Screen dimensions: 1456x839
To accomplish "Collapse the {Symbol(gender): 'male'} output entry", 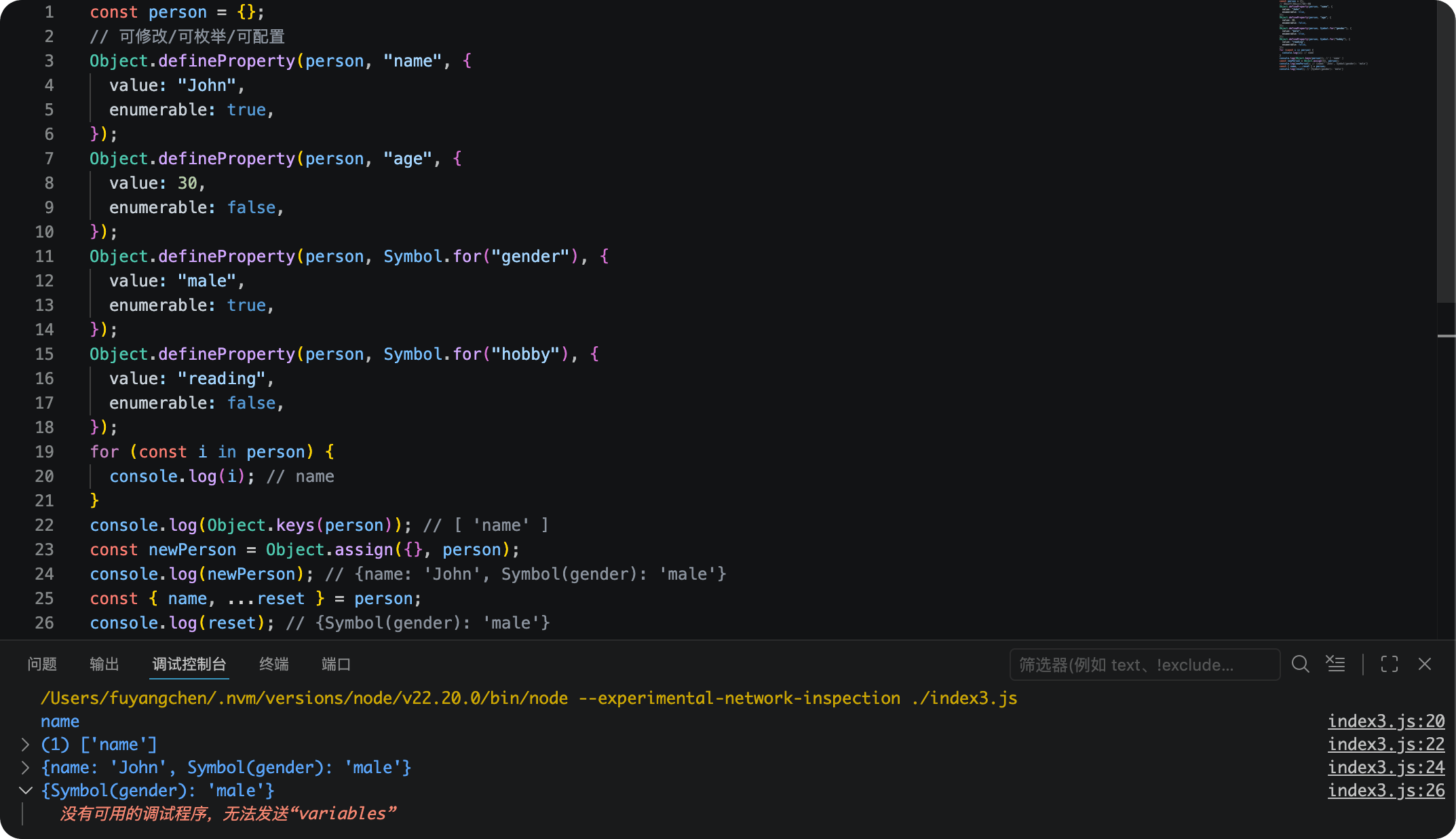I will [x=25, y=791].
